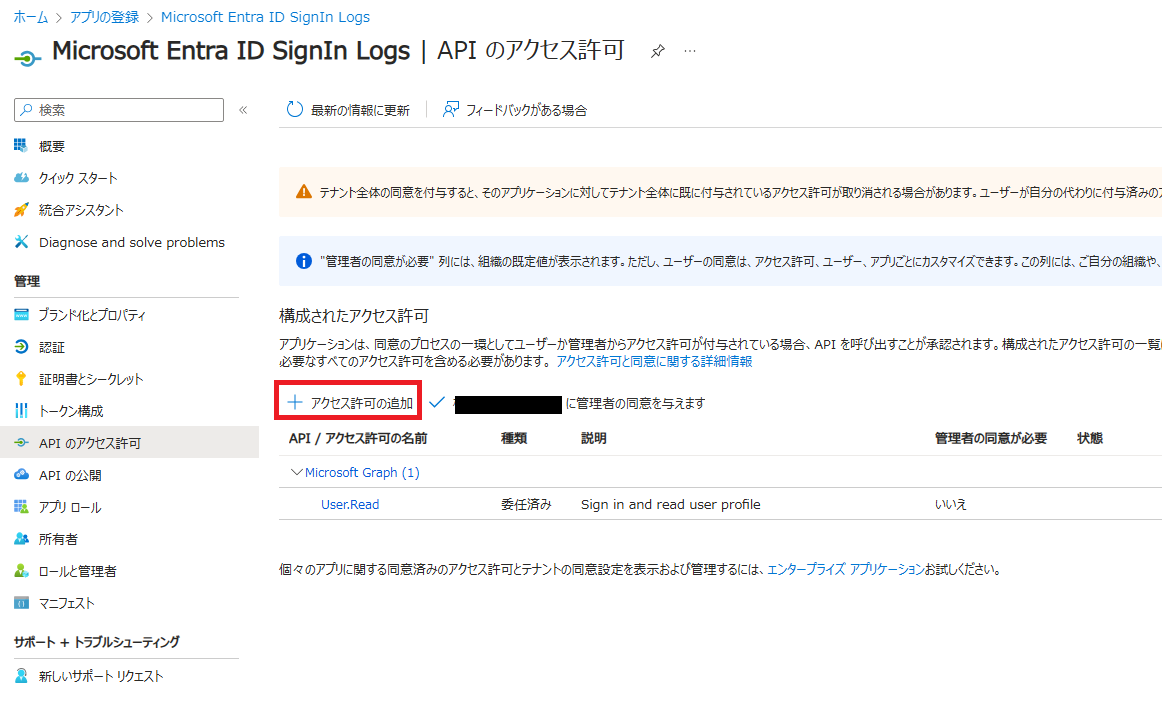This screenshot has height=707, width=1162.
Task: Click 最新の情報に更新 button
Action: [x=348, y=110]
